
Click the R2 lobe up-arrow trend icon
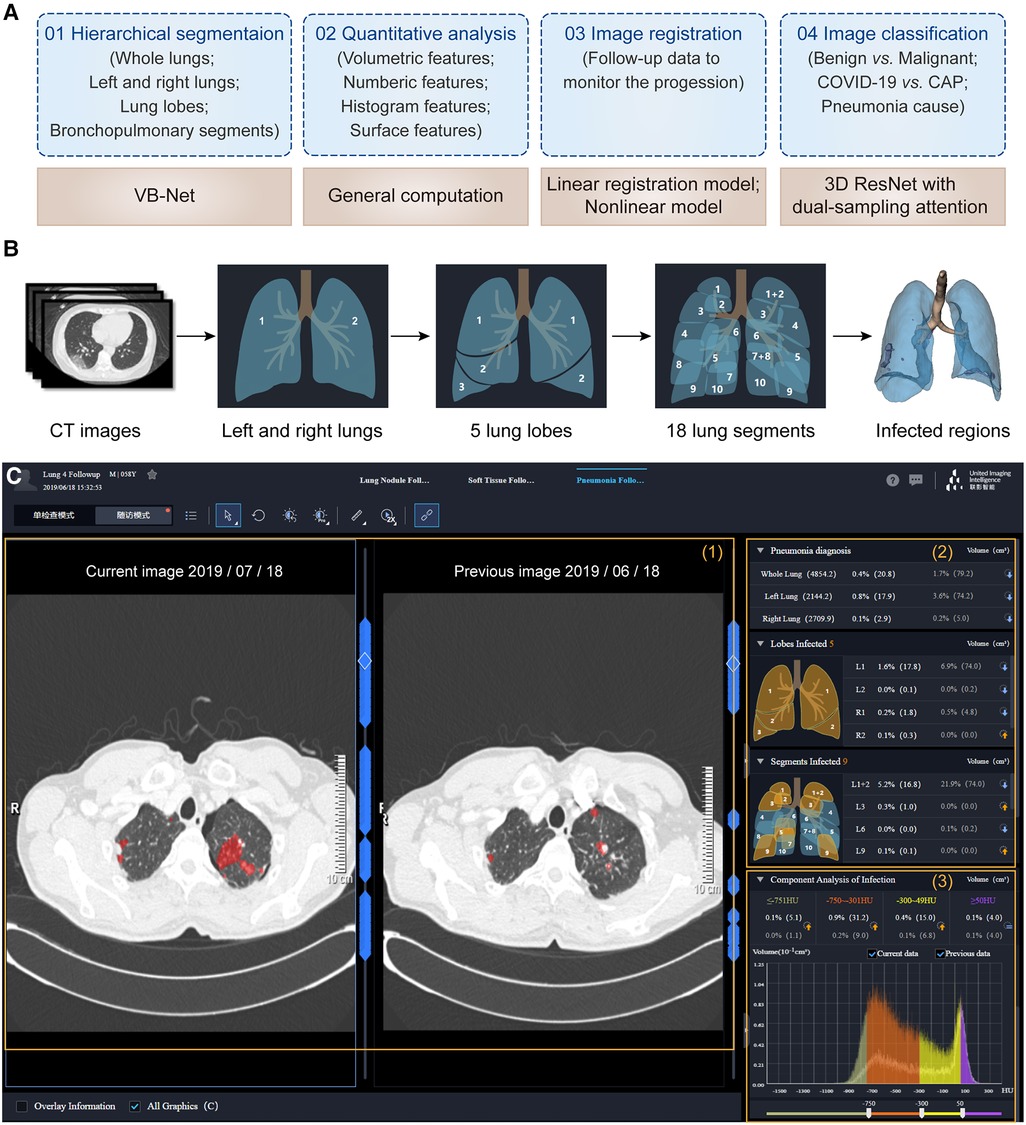tap(1004, 735)
